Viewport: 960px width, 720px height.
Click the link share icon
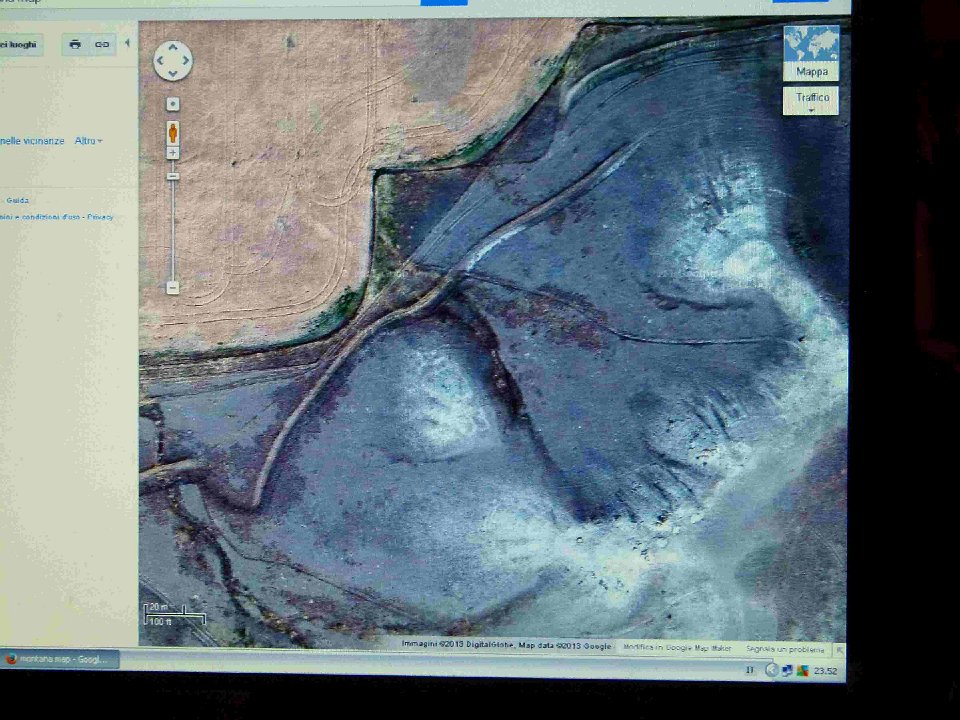[x=102, y=44]
